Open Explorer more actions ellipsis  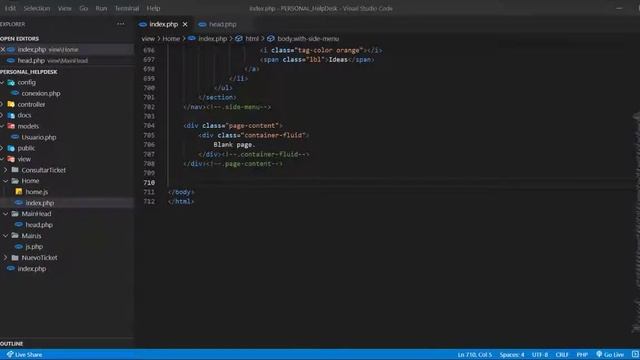(x=120, y=24)
